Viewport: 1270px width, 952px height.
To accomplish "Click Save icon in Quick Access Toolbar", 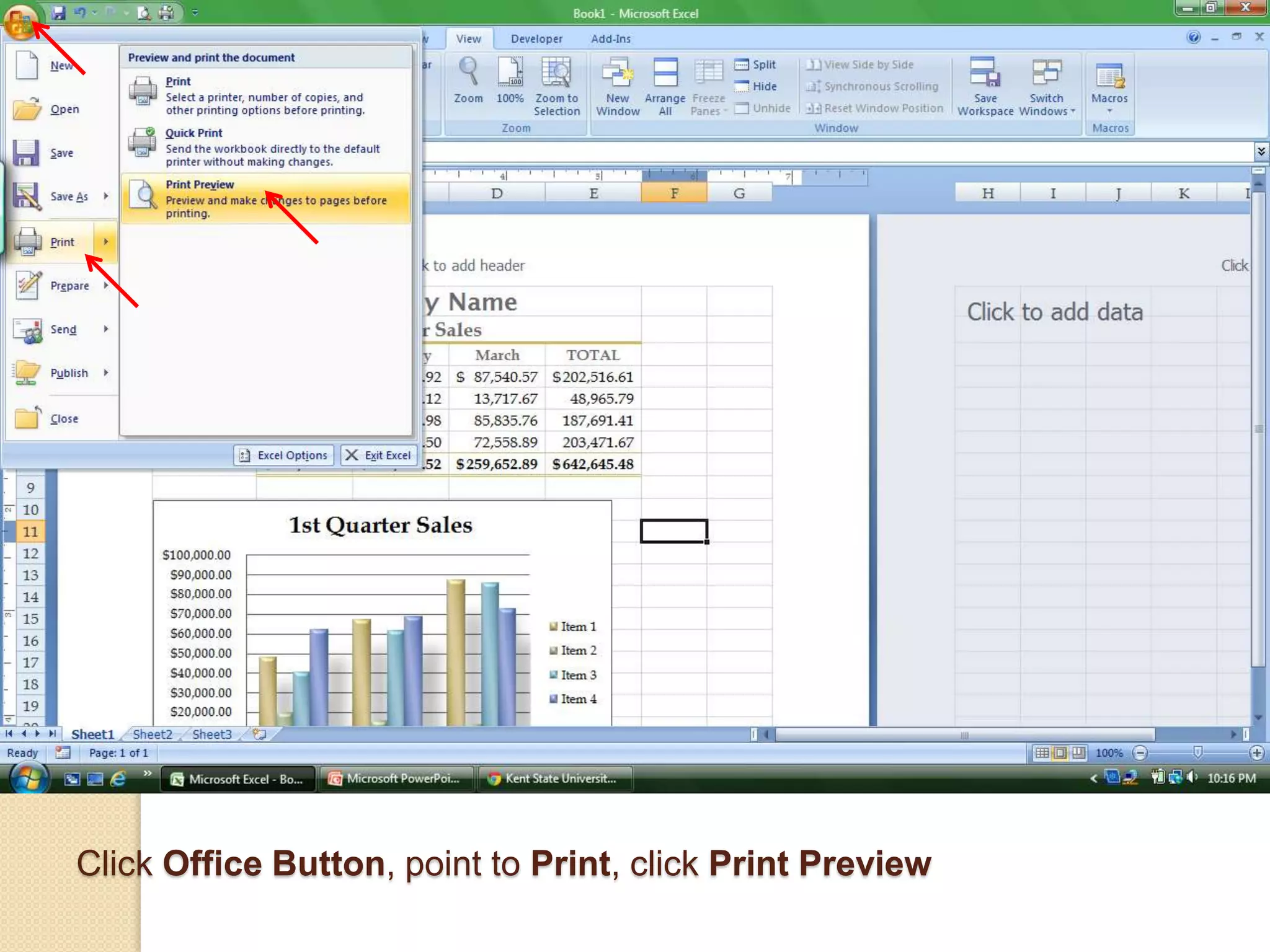I will [58, 12].
